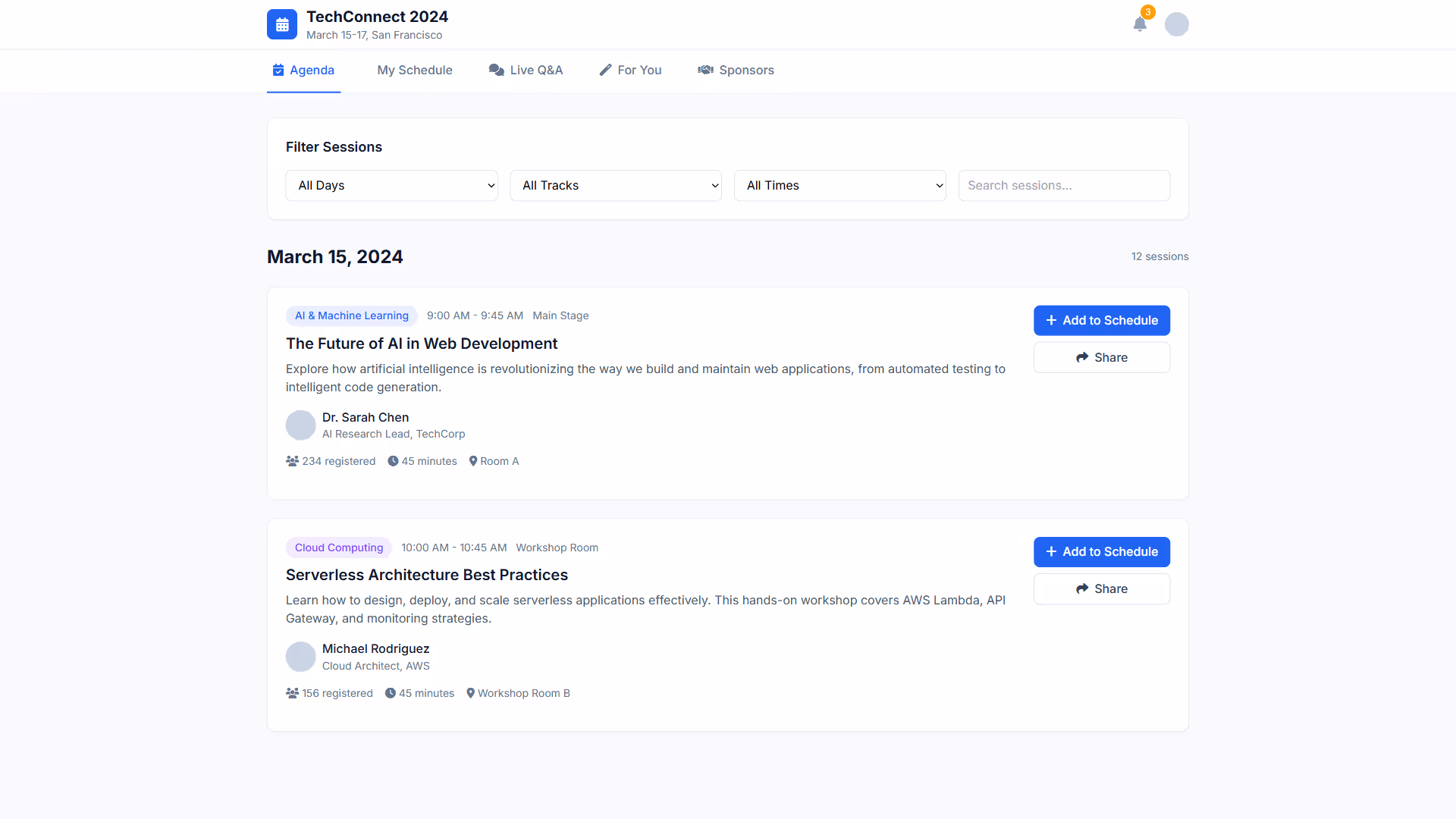The width and height of the screenshot is (1456, 819).
Task: Open the notification bell
Action: (x=1140, y=24)
